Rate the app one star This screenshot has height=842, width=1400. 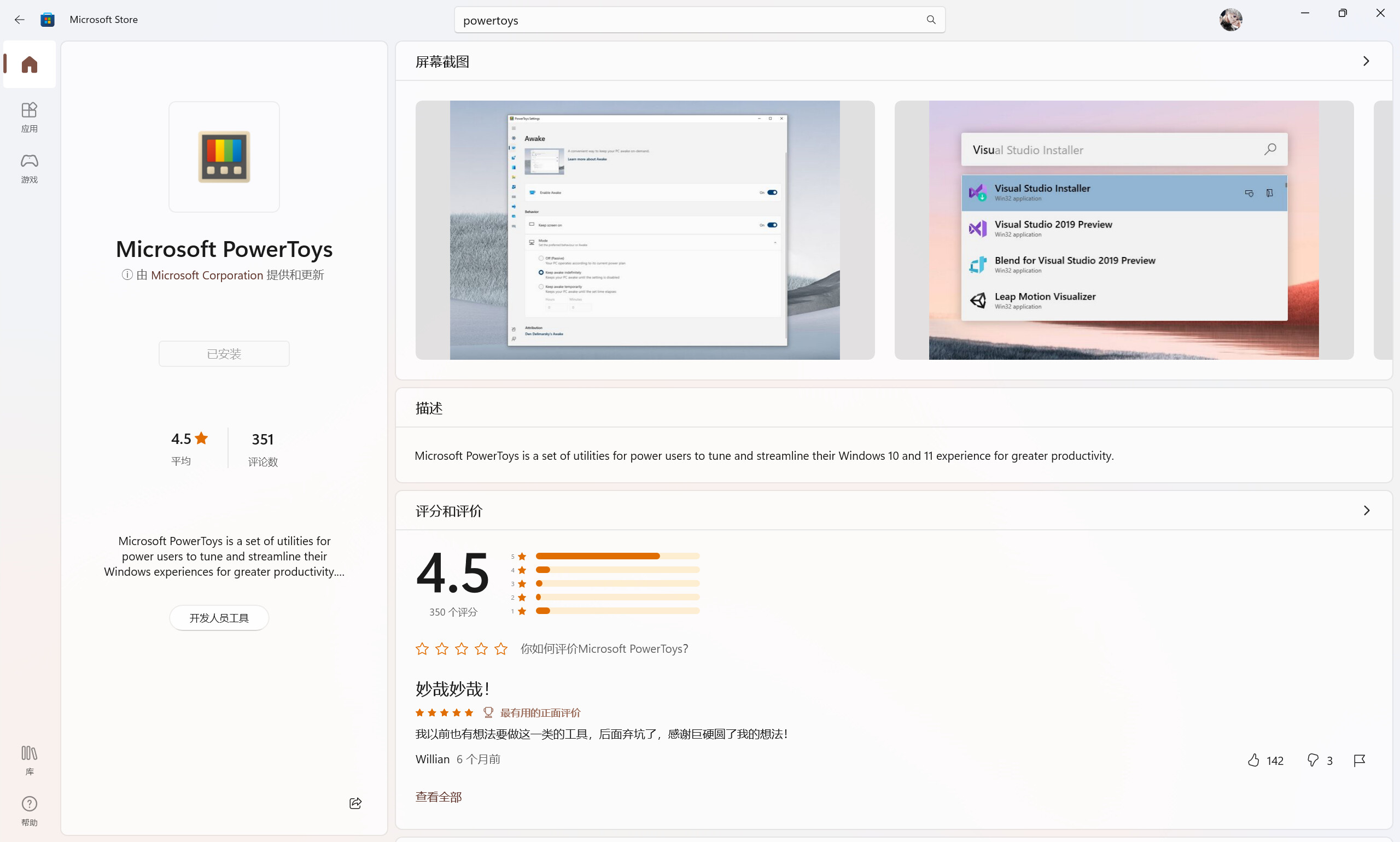(x=422, y=648)
